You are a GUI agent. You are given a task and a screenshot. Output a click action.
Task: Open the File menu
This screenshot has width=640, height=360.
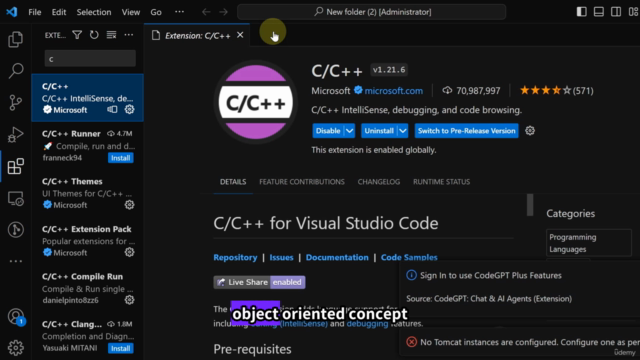pyautogui.click(x=35, y=12)
